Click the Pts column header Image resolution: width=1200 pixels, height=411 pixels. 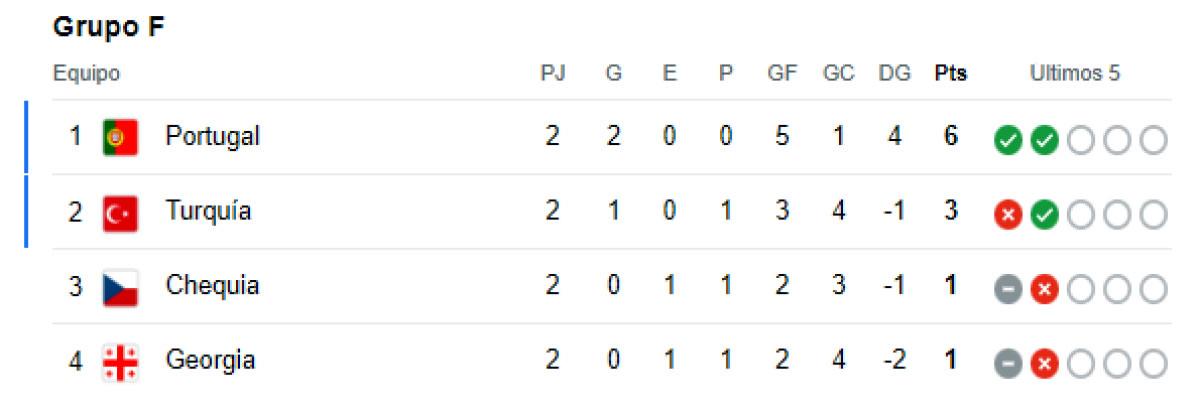[950, 74]
